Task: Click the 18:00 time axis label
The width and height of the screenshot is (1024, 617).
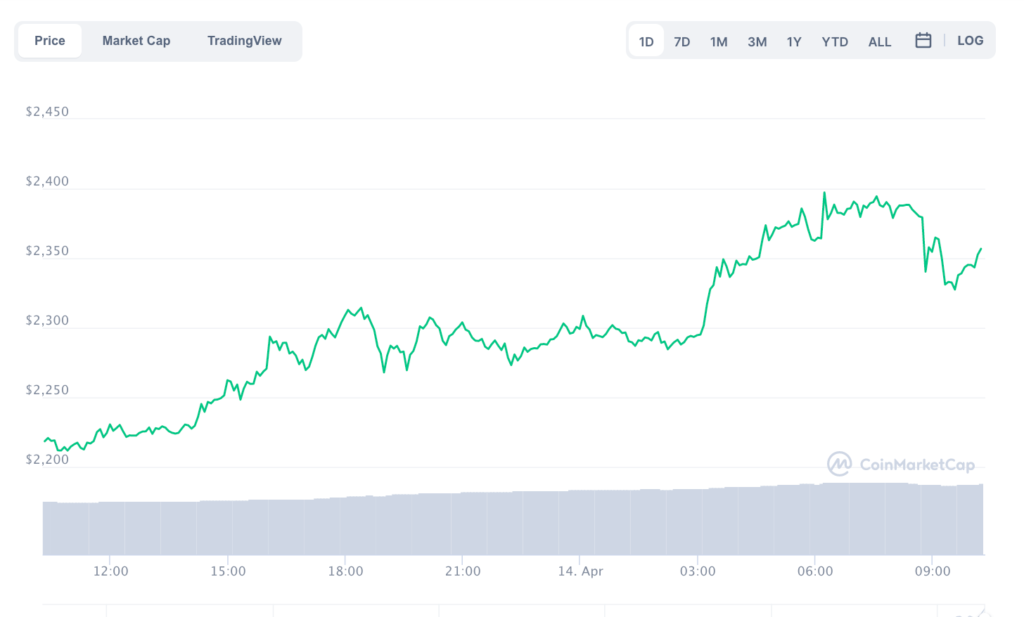Action: [345, 571]
